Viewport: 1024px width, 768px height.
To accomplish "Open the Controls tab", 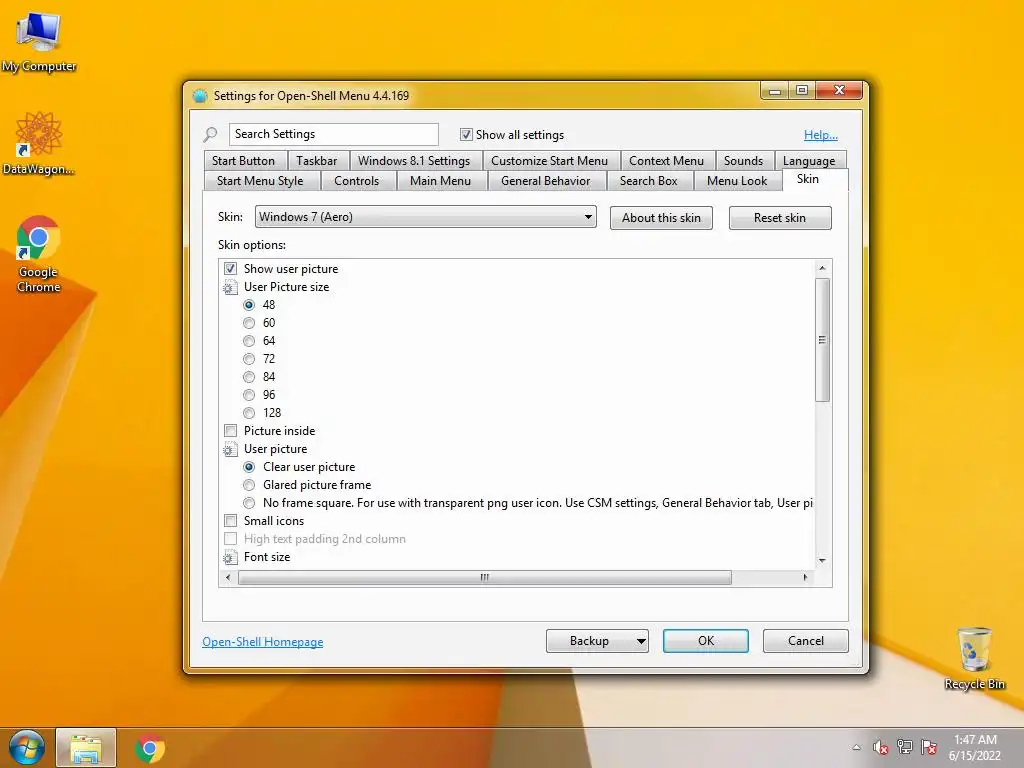I will click(x=357, y=181).
